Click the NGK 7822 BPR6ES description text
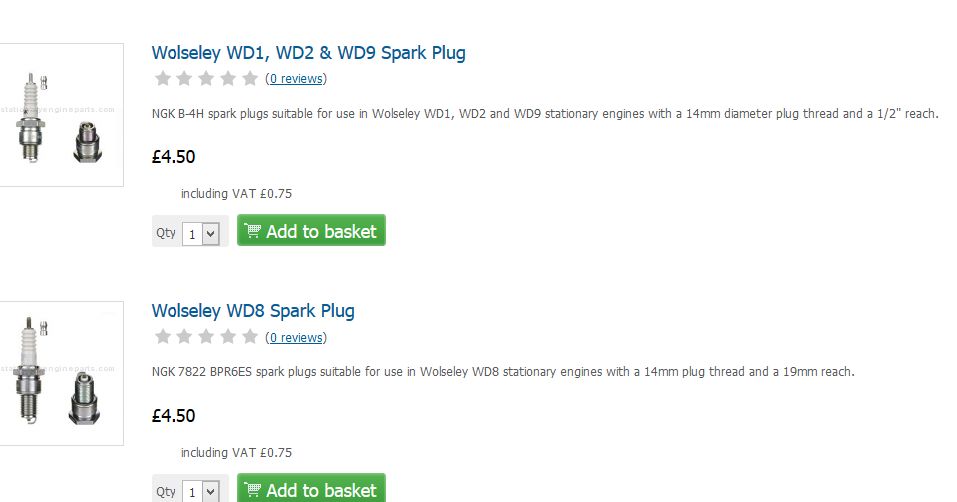 tap(503, 372)
